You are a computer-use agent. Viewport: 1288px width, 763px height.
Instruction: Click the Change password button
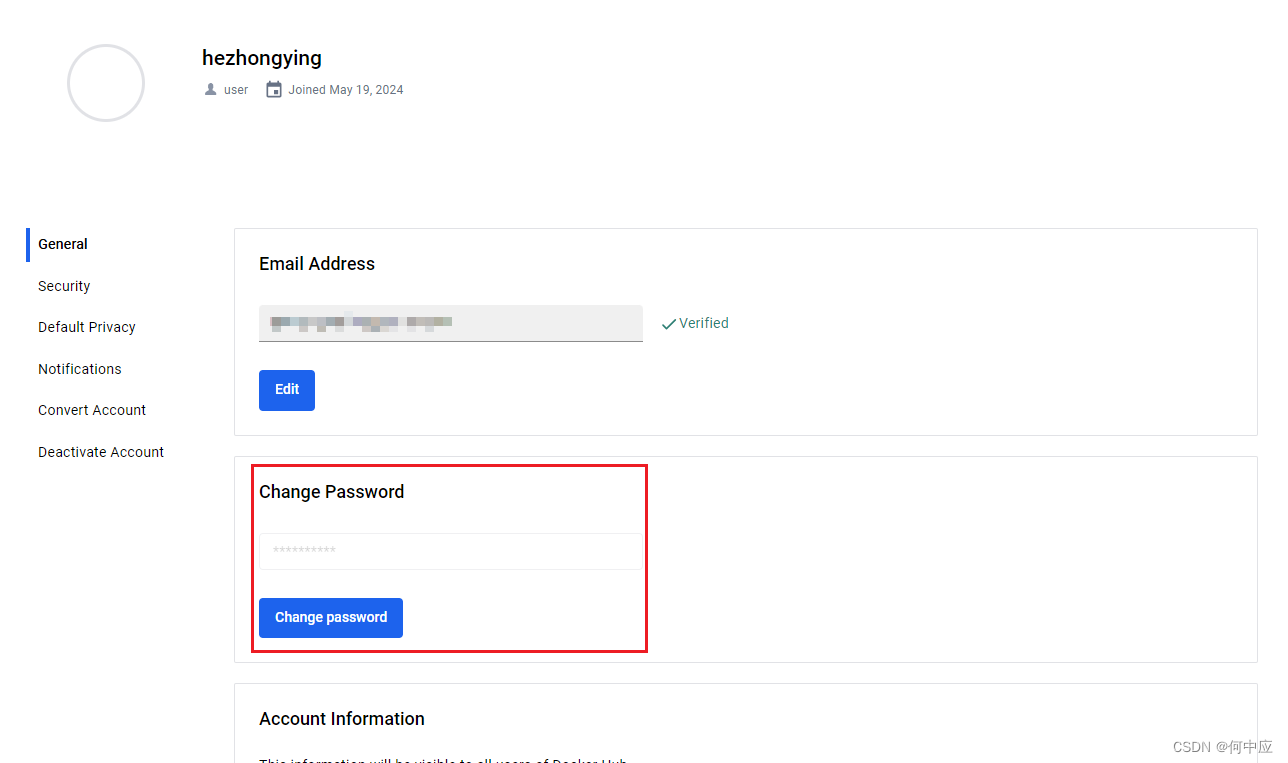point(331,618)
